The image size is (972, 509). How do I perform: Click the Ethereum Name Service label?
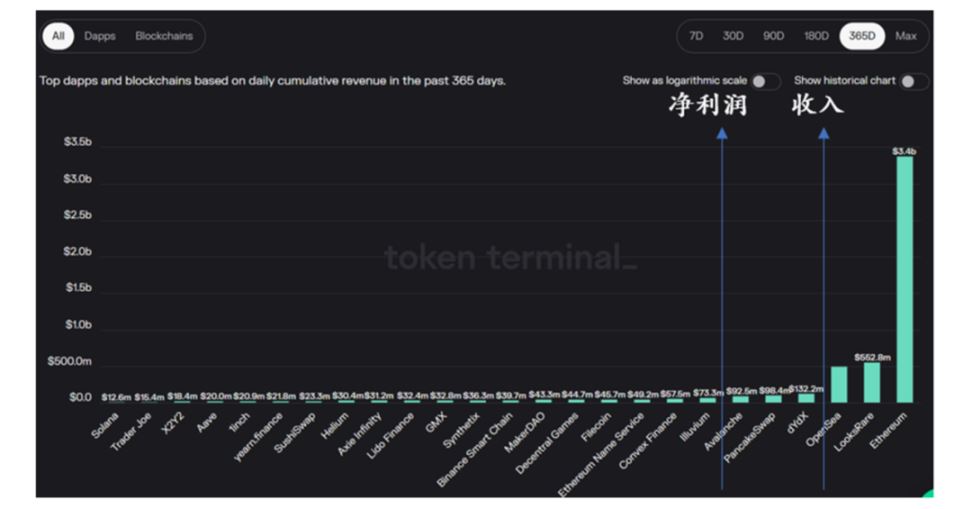pos(600,454)
